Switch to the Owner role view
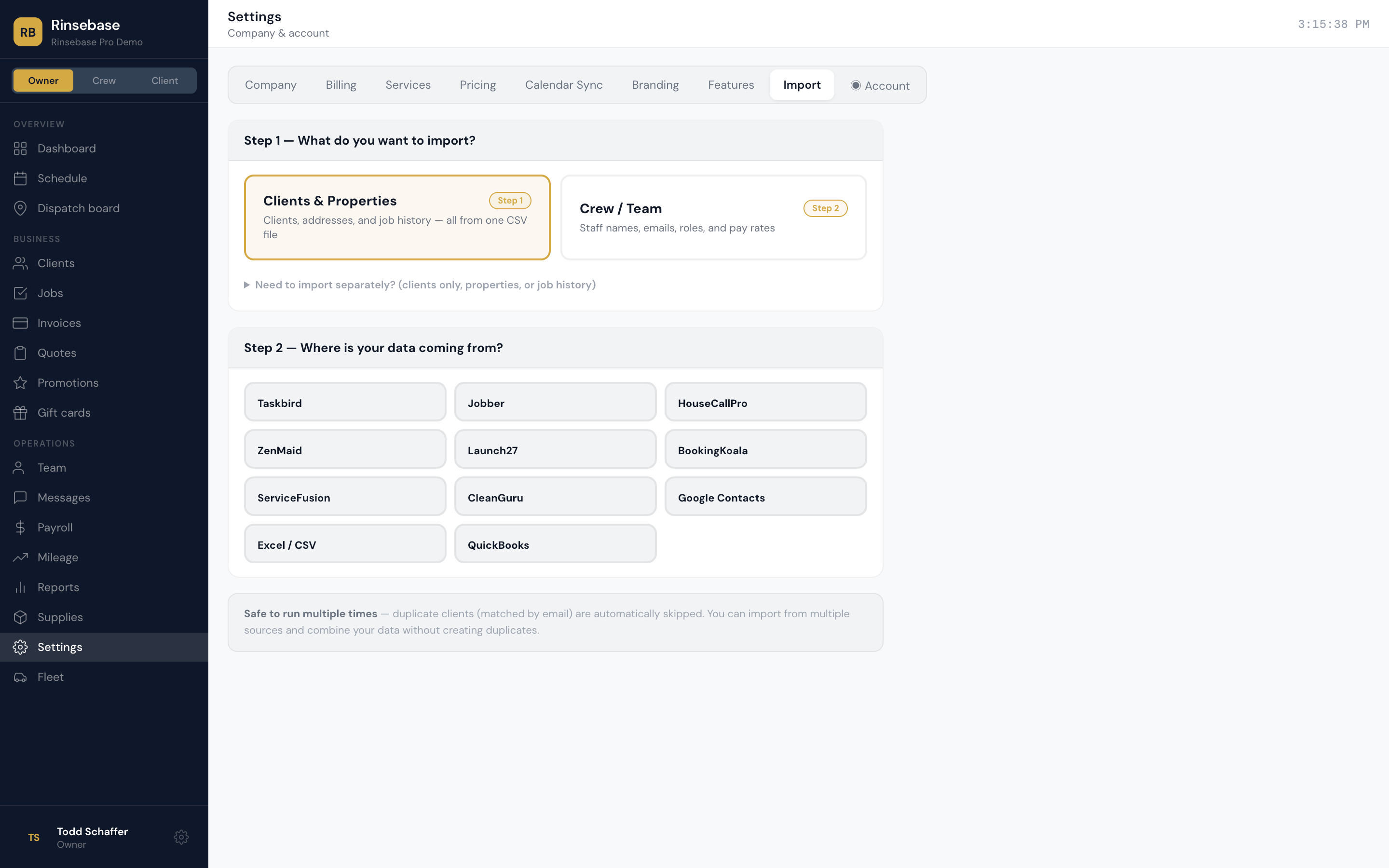Screen dimensions: 1389x868 43,81
